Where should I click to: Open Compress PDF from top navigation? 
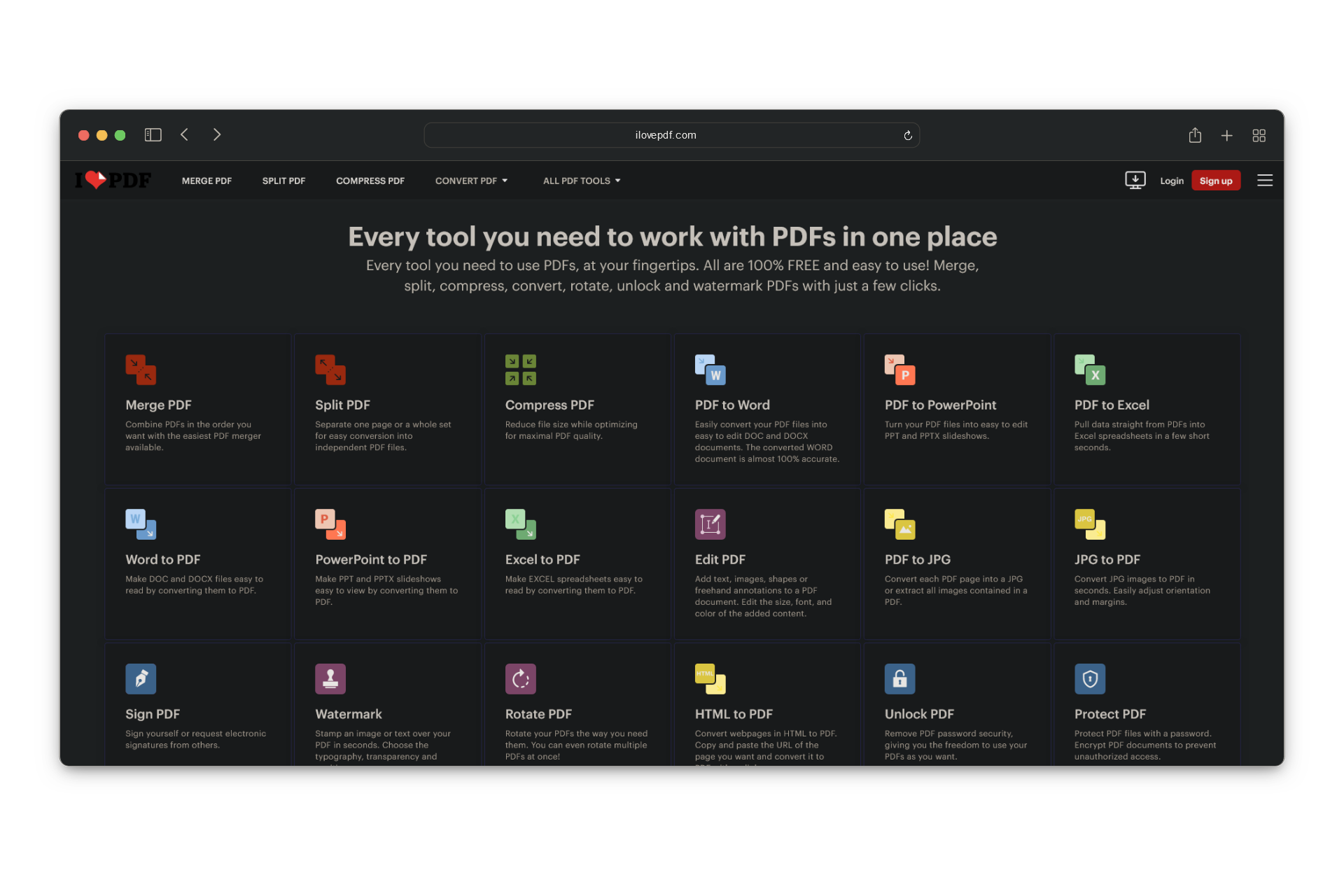(x=370, y=181)
